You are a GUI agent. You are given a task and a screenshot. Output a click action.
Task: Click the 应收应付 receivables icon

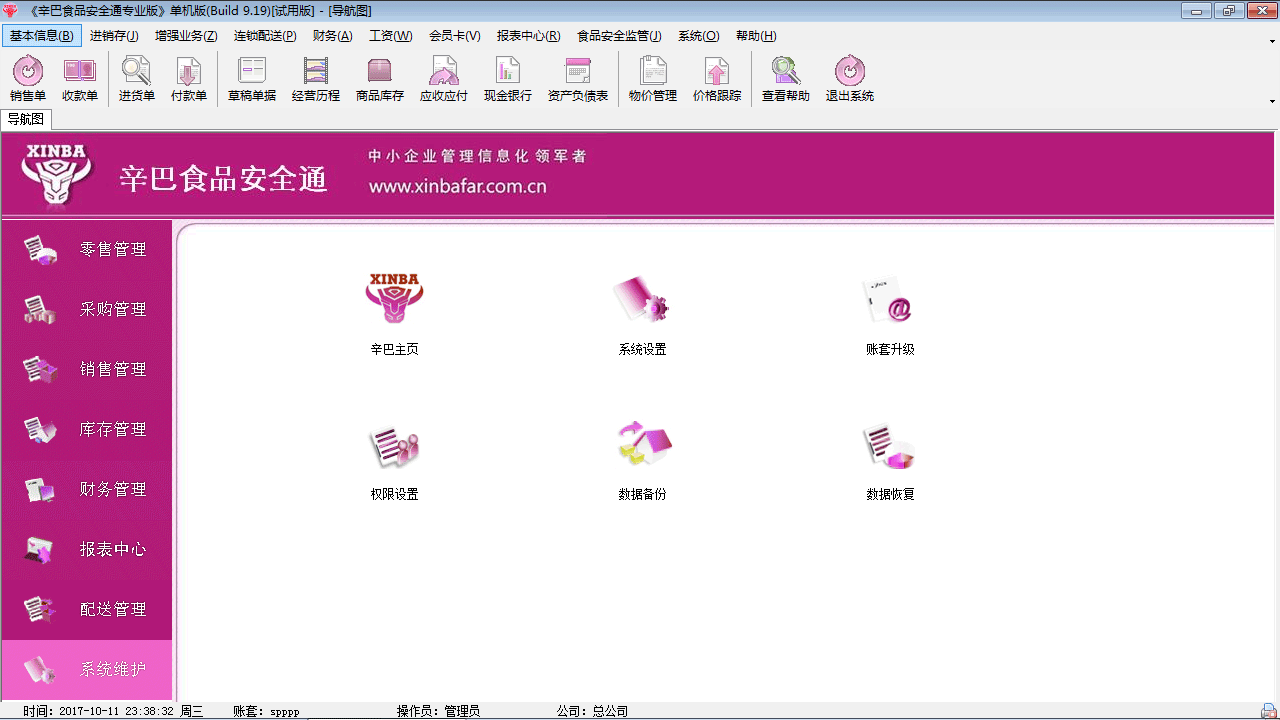click(x=444, y=79)
